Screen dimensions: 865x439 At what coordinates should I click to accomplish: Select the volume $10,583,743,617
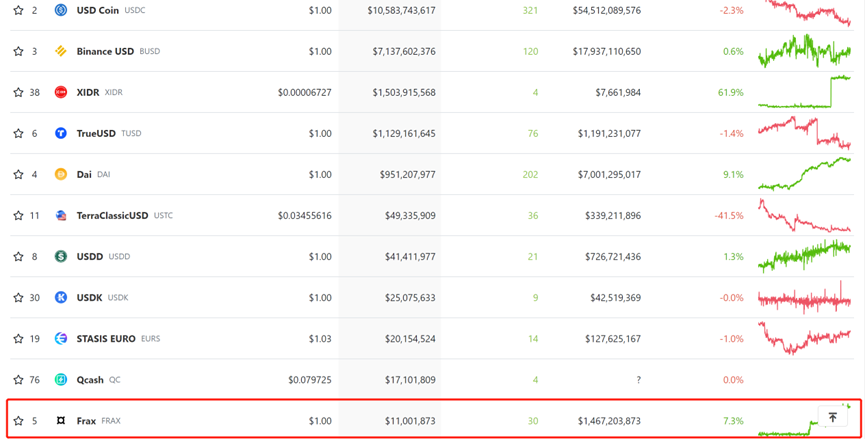click(402, 10)
